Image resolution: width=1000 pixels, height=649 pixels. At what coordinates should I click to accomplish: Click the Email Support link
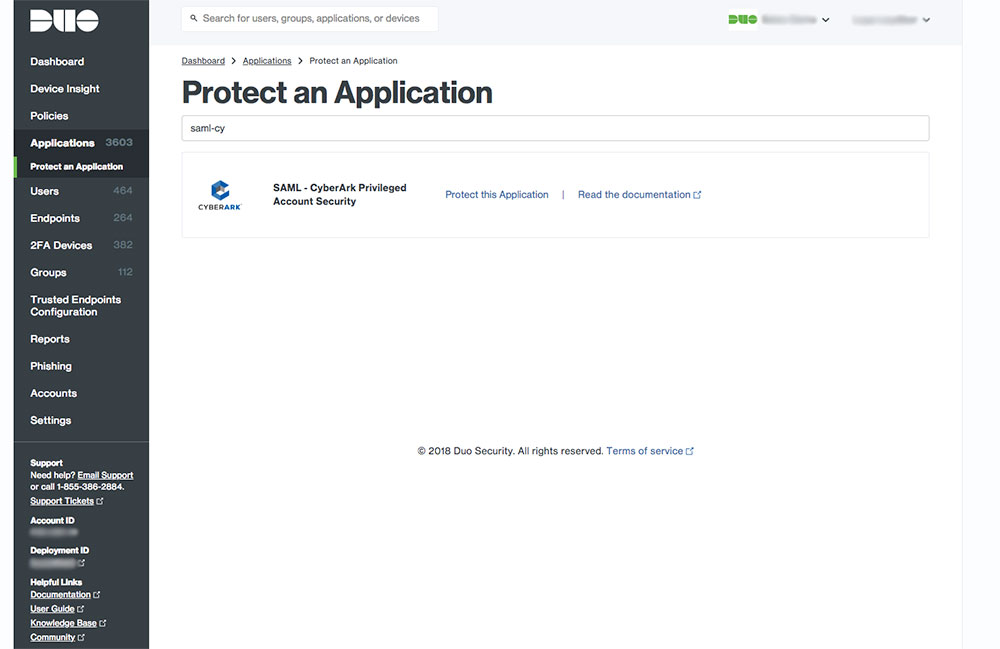point(105,475)
